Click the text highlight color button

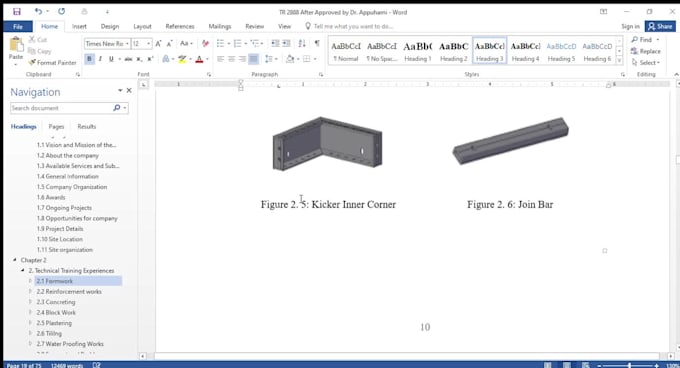tap(182, 59)
